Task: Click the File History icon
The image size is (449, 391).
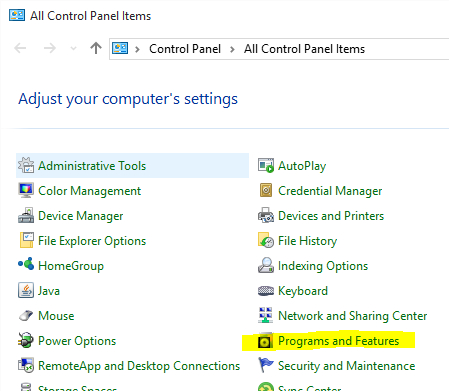Action: coord(266,240)
